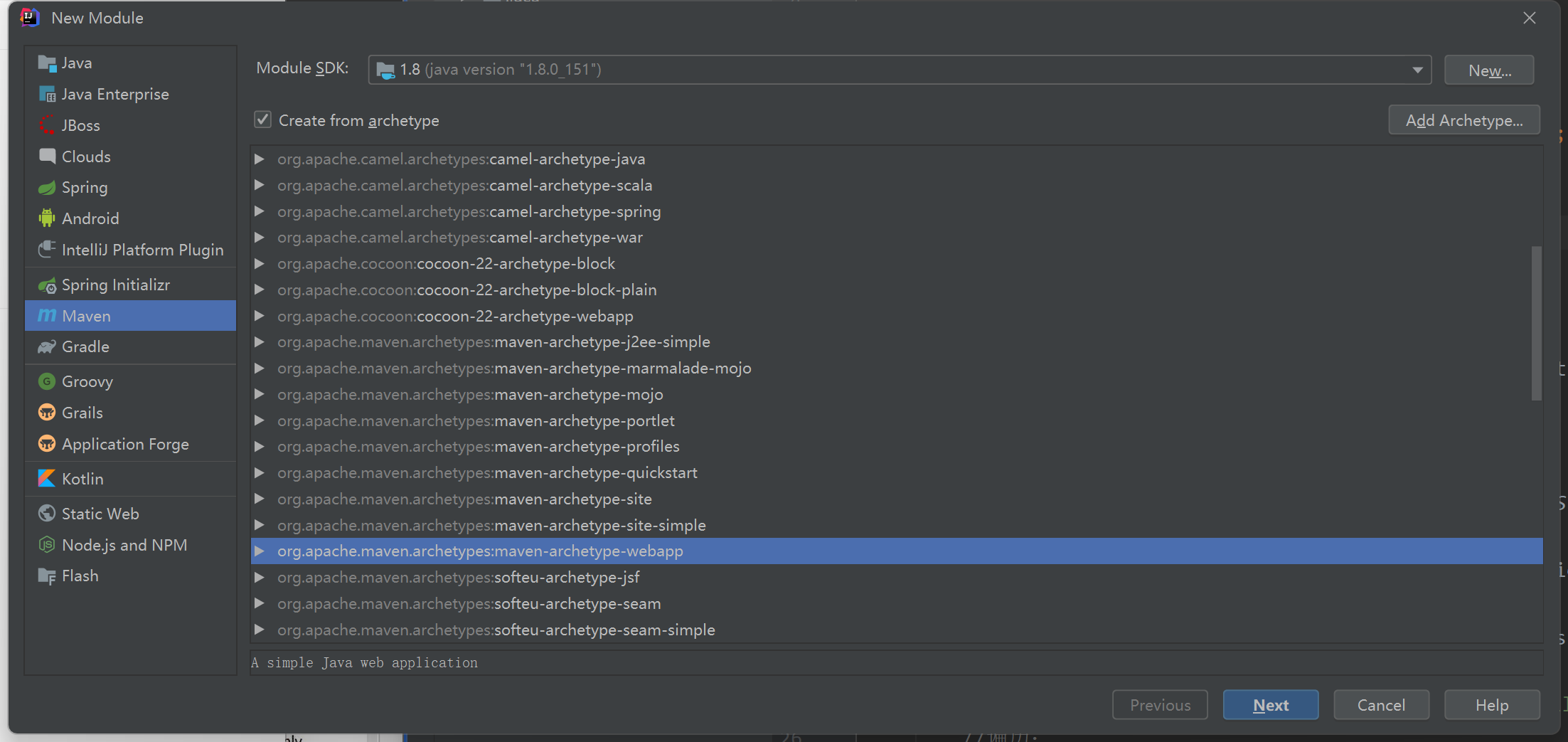The image size is (1568, 742).
Task: Click the Node.js and NPM icon
Action: (x=47, y=545)
